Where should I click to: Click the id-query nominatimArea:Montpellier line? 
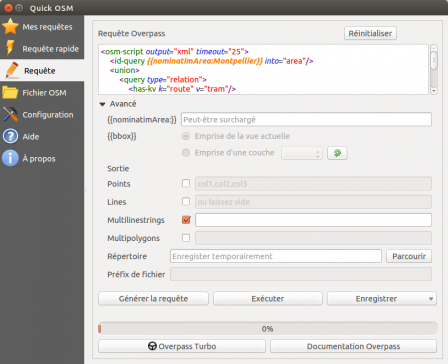point(212,61)
